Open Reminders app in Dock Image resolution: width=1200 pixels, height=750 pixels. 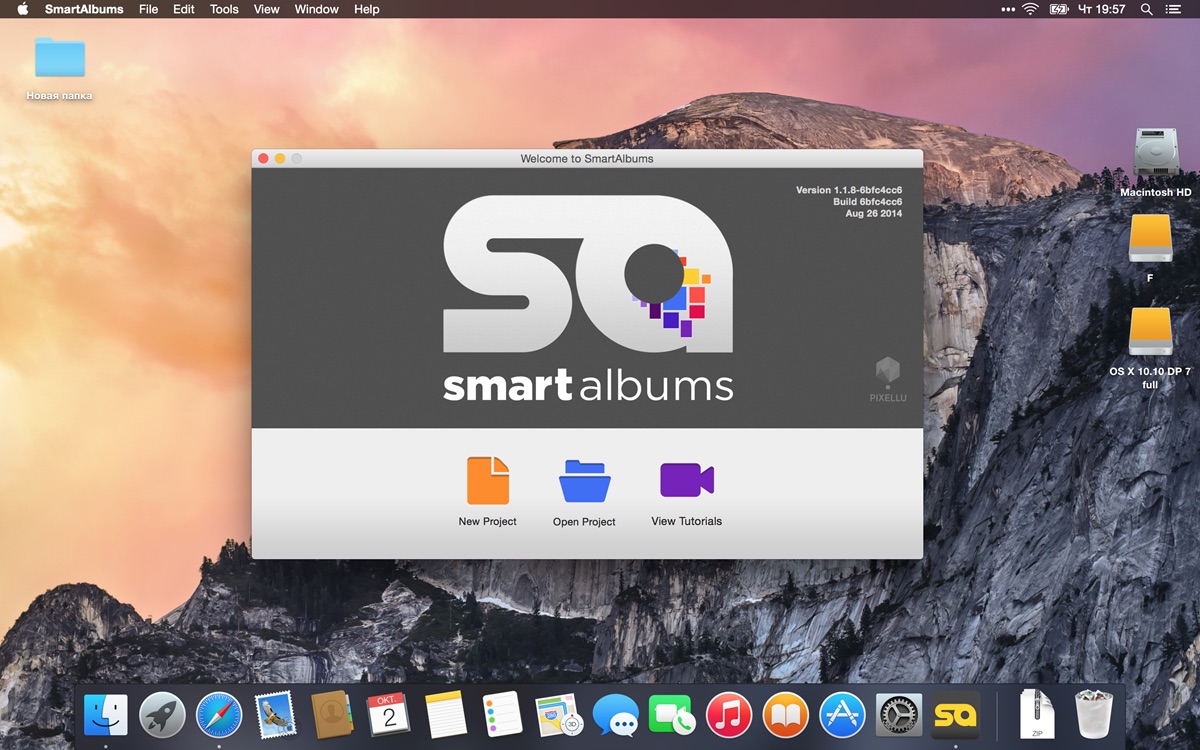click(x=502, y=715)
